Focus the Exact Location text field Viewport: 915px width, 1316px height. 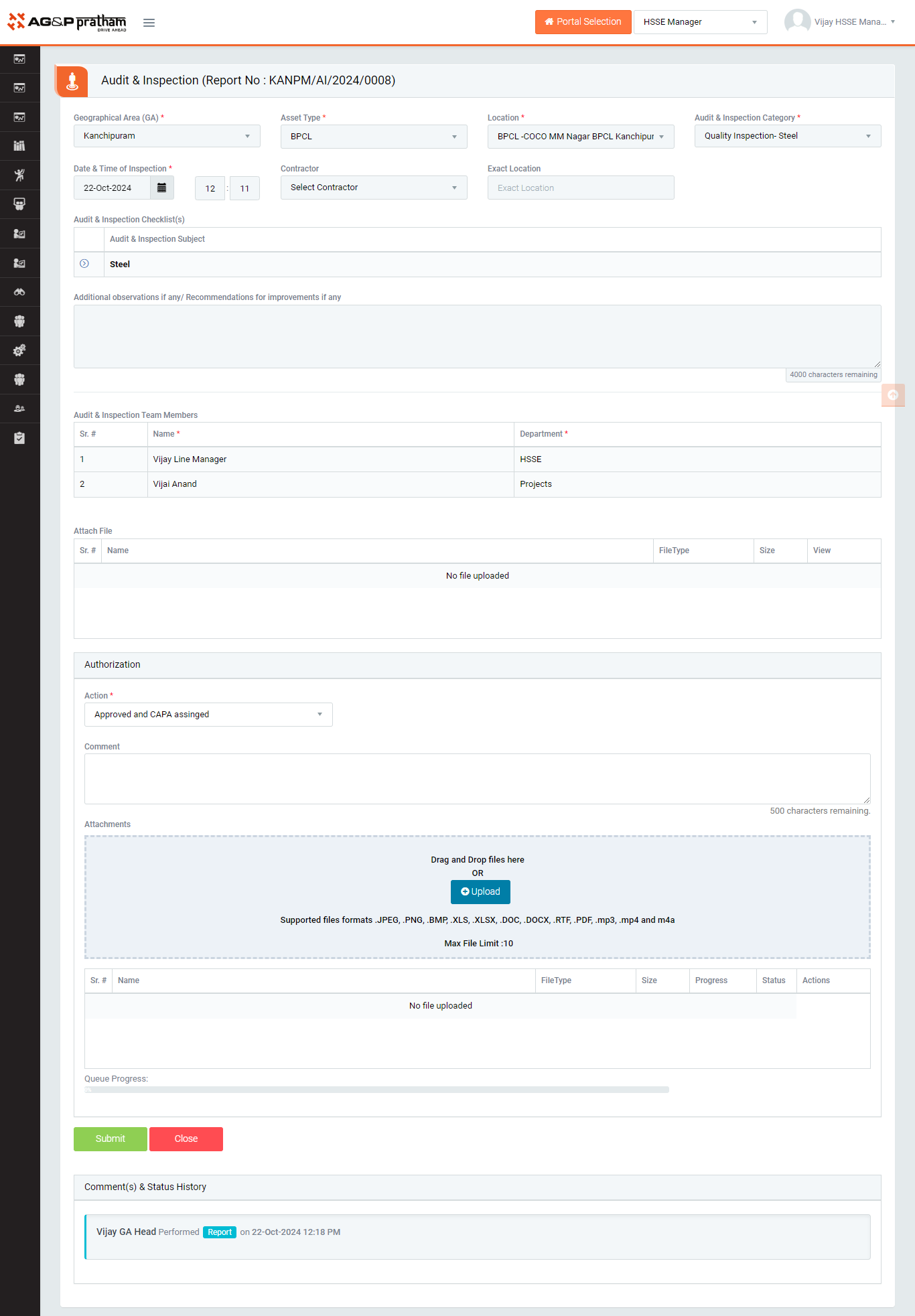[x=580, y=188]
